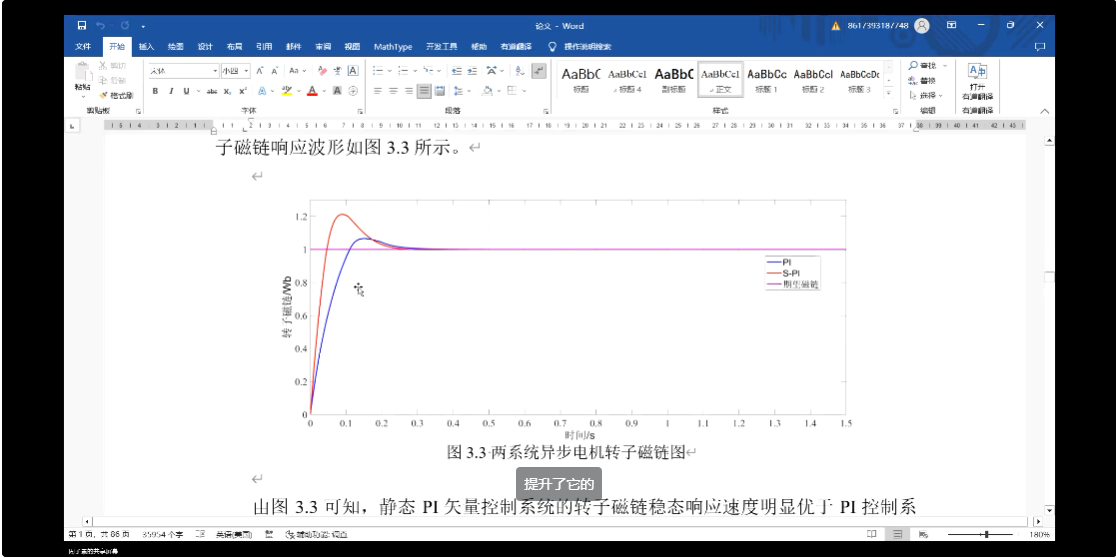Toggle show/hide paragraph marks
The height and width of the screenshot is (558, 1116).
click(x=539, y=71)
